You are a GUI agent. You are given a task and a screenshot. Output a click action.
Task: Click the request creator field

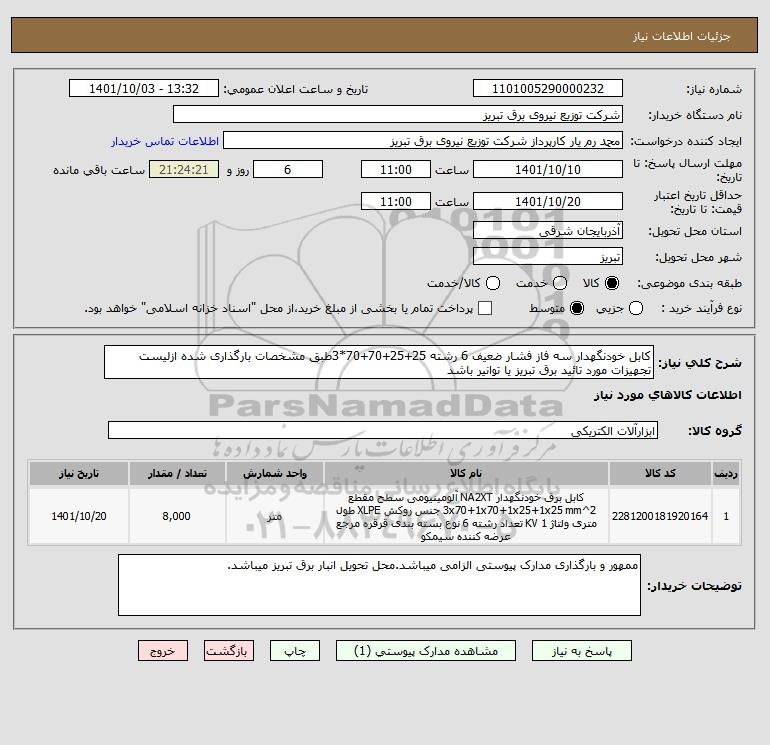(423, 141)
